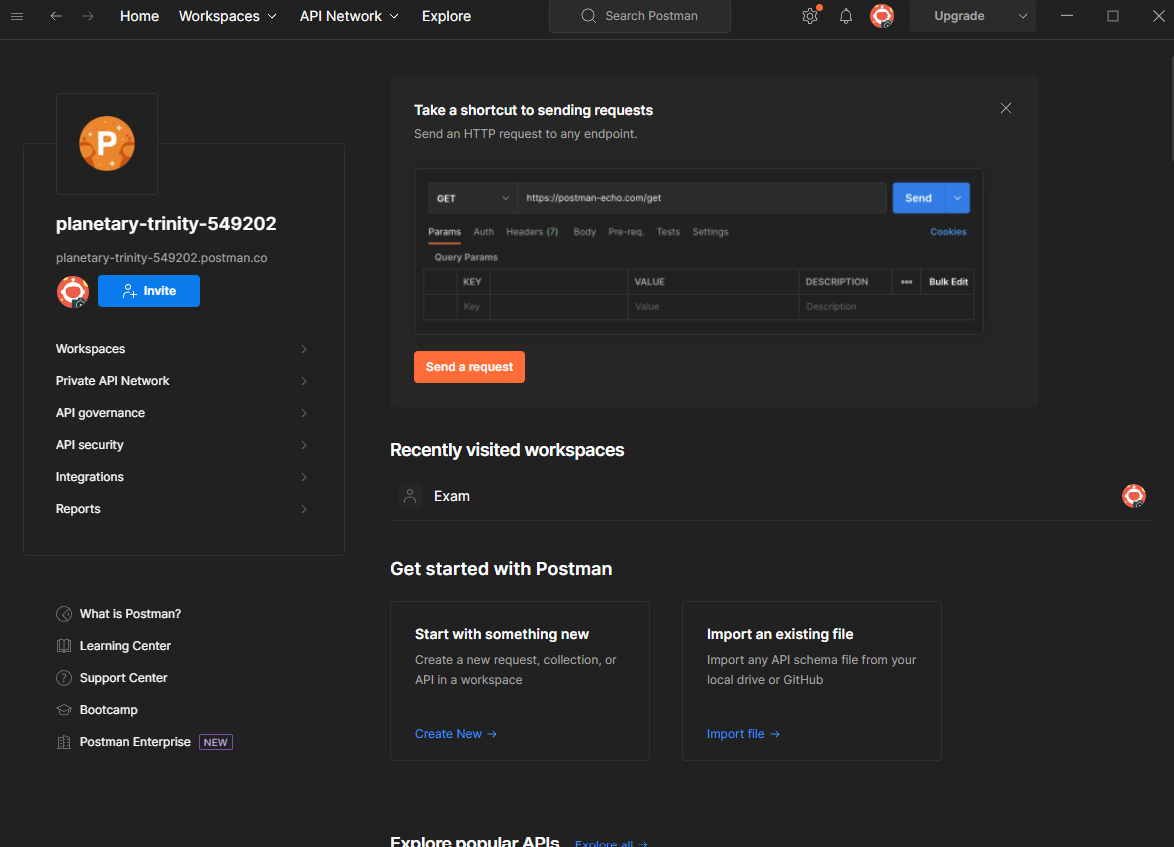Open the Upgrade dropdown arrow

pos(1023,16)
